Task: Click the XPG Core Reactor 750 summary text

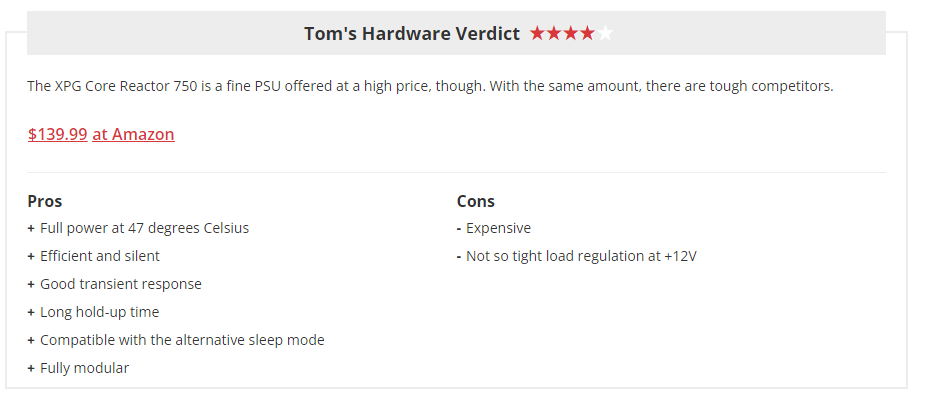Action: click(x=430, y=86)
